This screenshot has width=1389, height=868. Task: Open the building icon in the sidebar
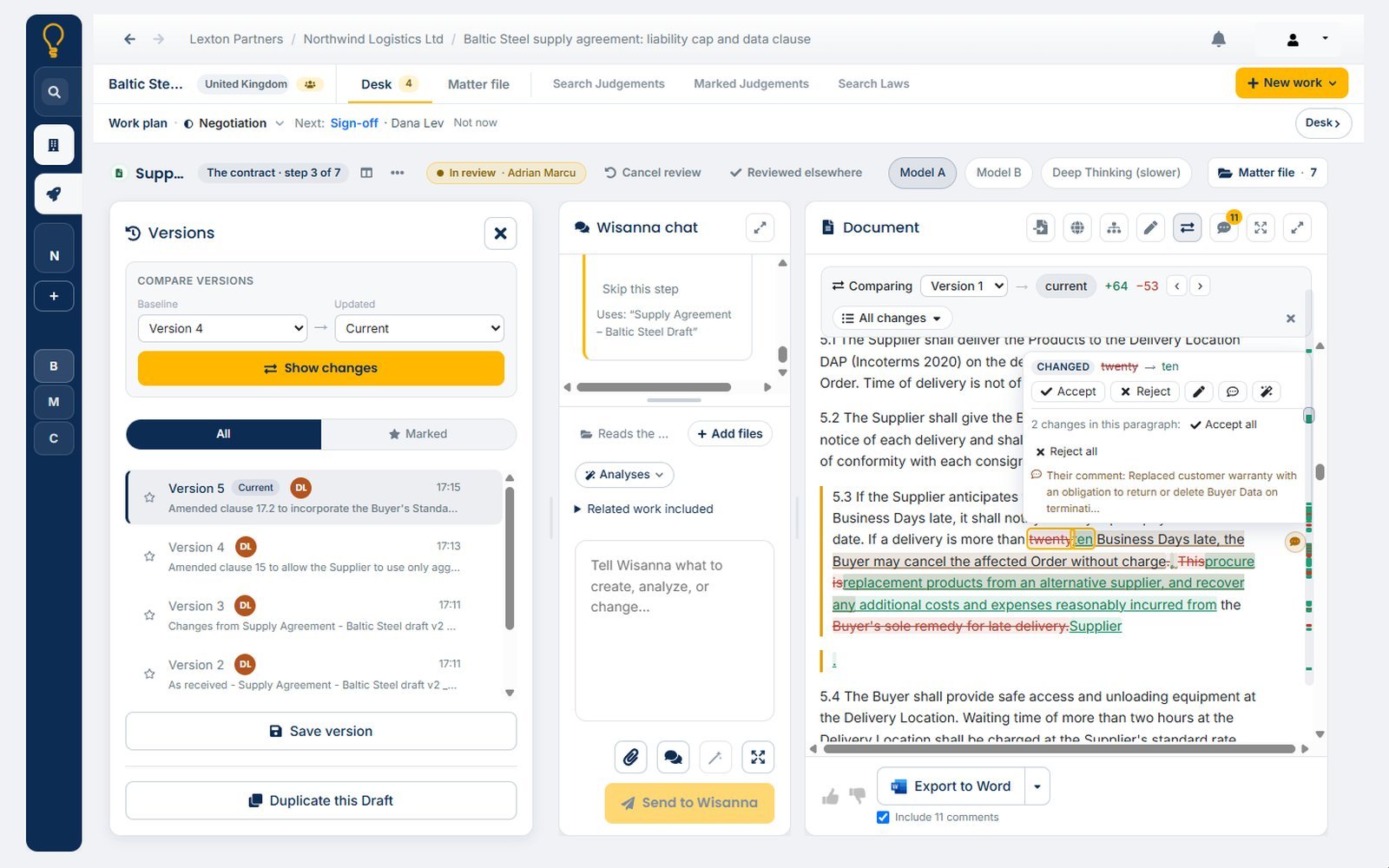click(x=54, y=145)
